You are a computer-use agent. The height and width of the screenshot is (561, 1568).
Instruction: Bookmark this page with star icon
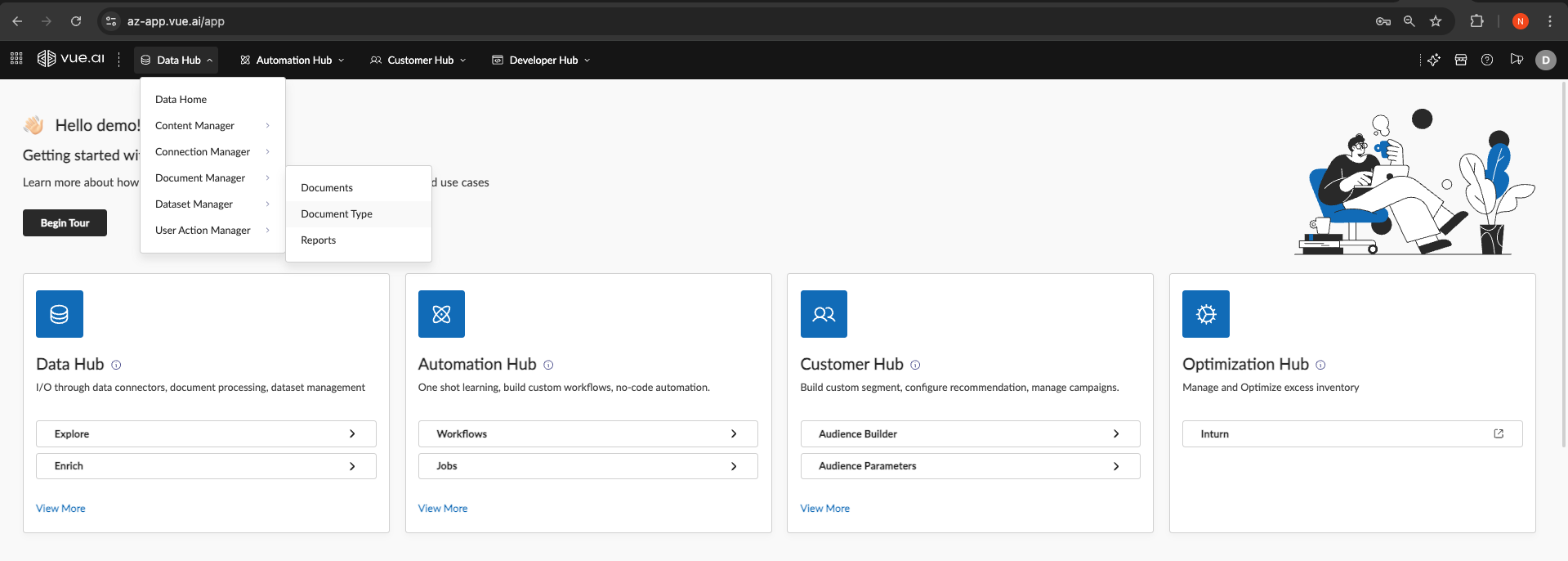pyautogui.click(x=1436, y=21)
